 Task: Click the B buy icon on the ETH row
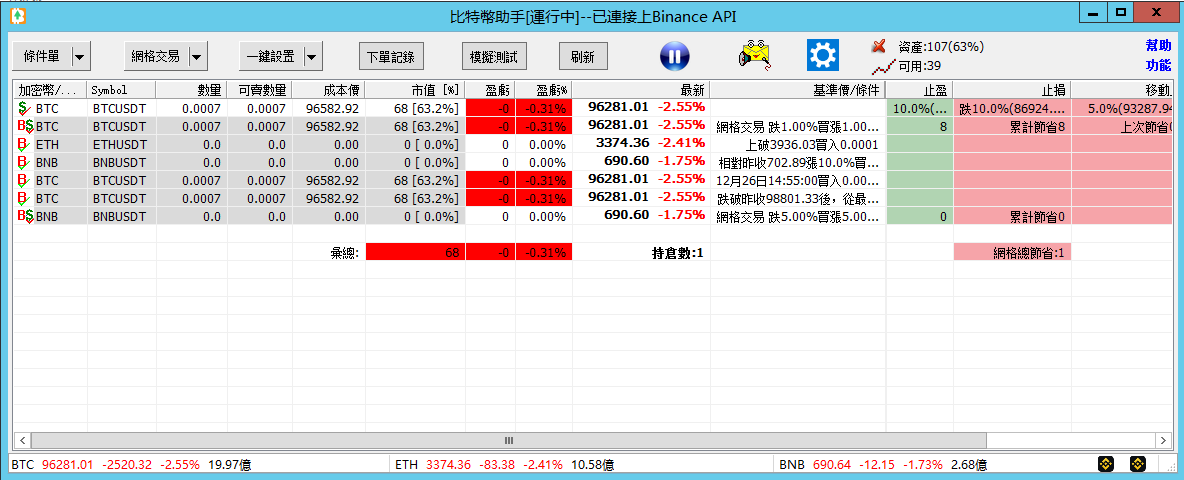pos(23,144)
